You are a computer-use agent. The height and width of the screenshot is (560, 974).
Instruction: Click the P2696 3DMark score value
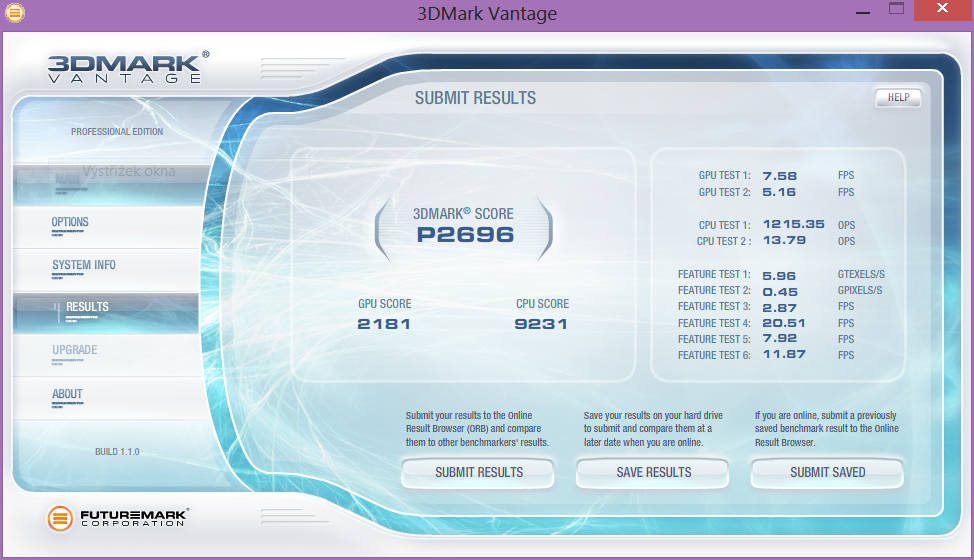coord(464,235)
